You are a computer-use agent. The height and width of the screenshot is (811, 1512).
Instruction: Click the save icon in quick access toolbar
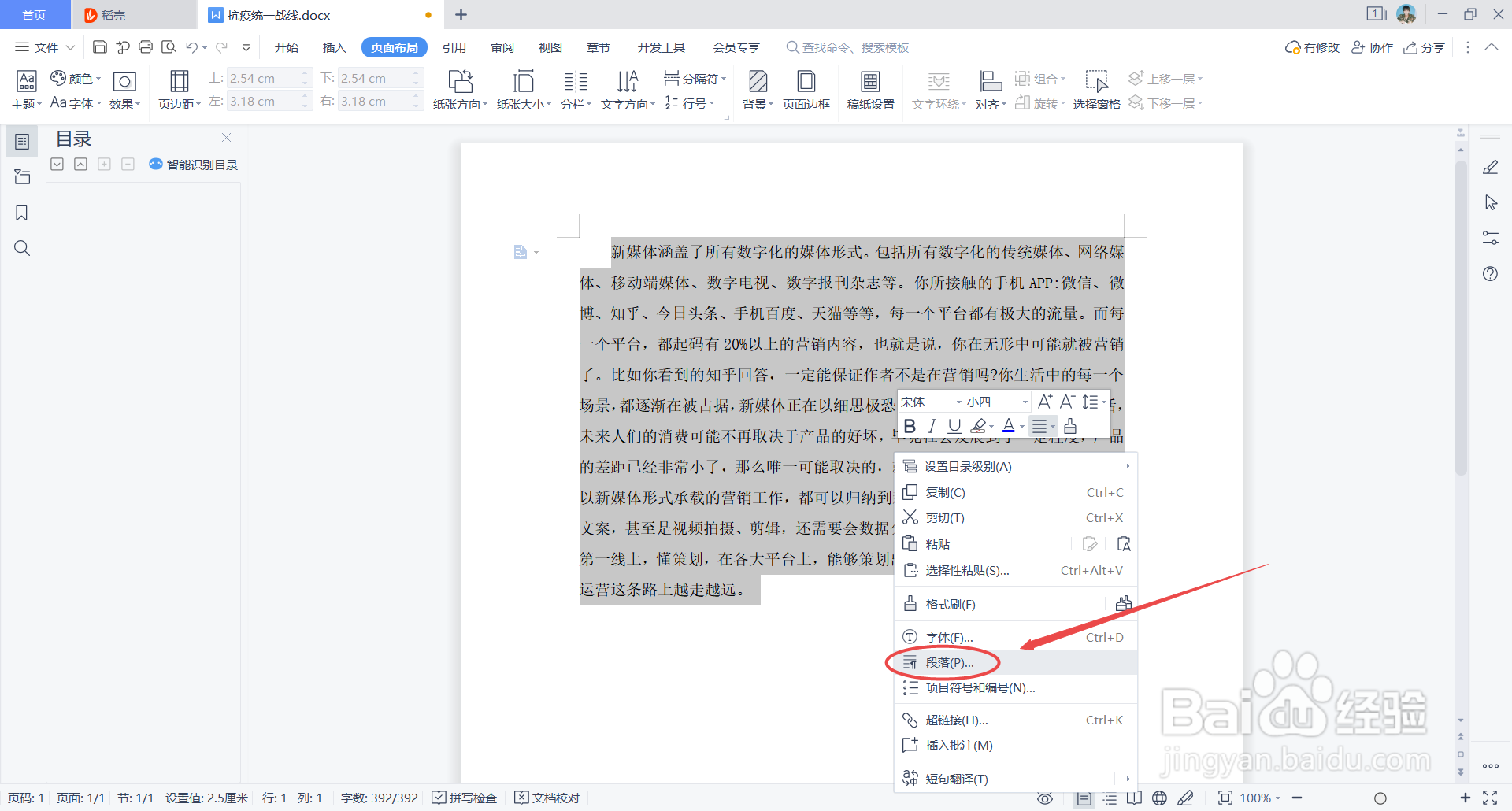[x=100, y=47]
